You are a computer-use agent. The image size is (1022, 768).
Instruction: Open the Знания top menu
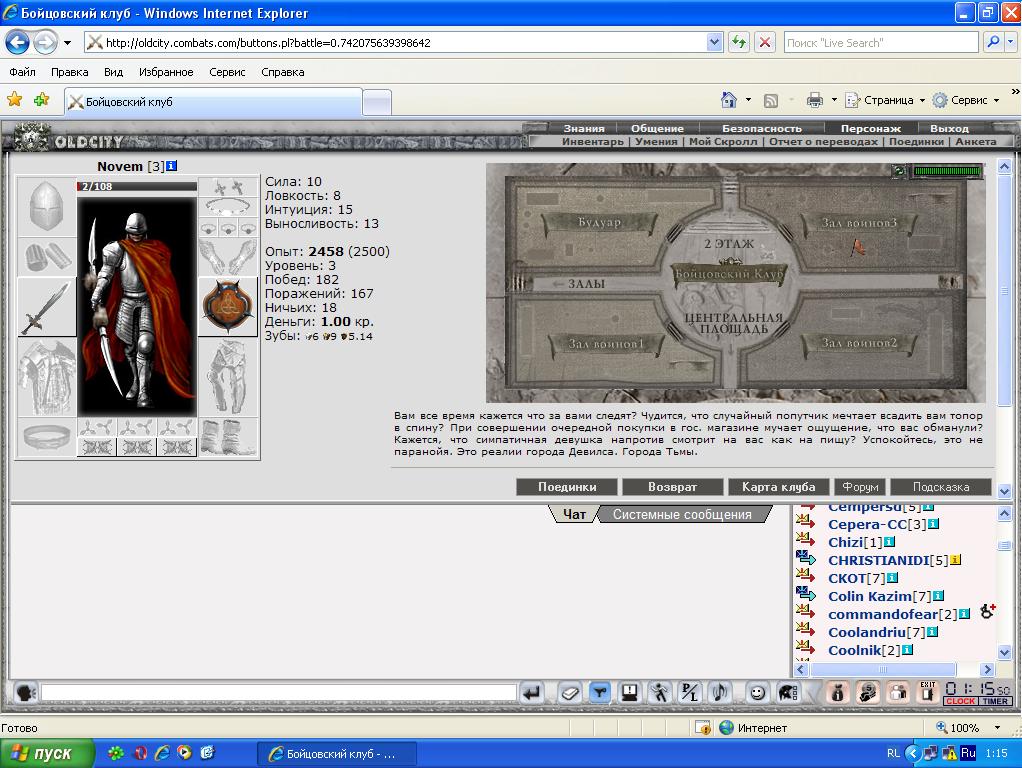coord(584,128)
